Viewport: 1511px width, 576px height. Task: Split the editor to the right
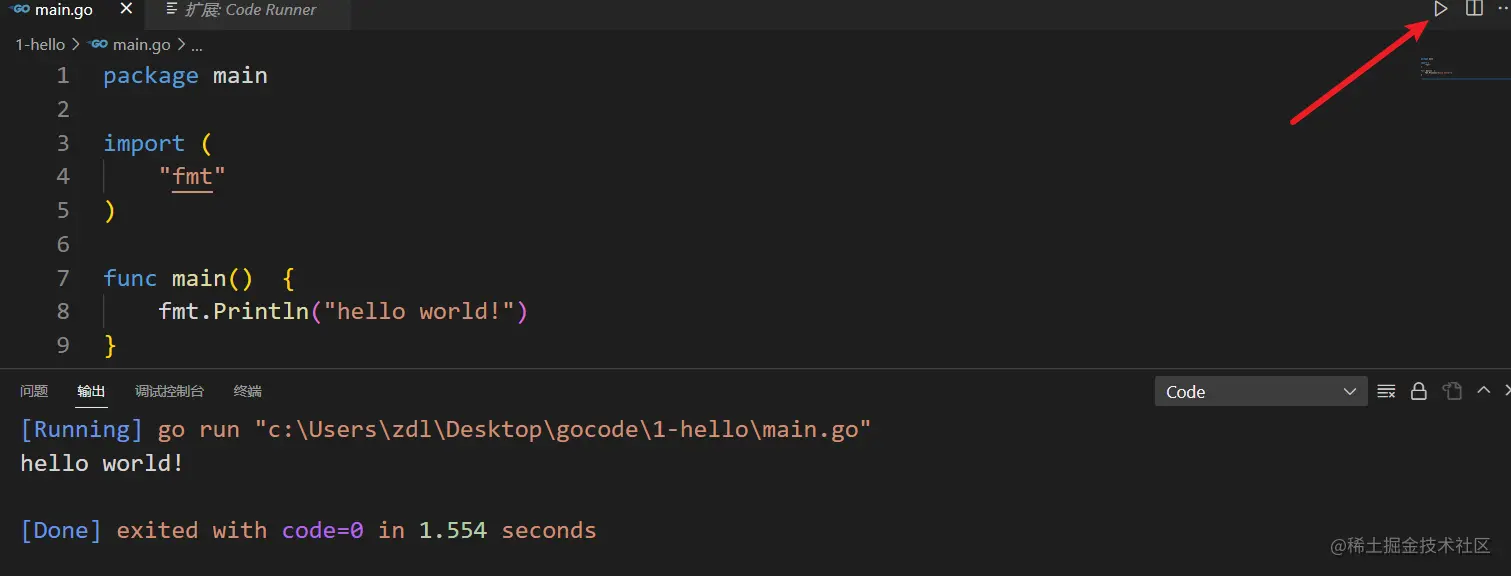1473,9
